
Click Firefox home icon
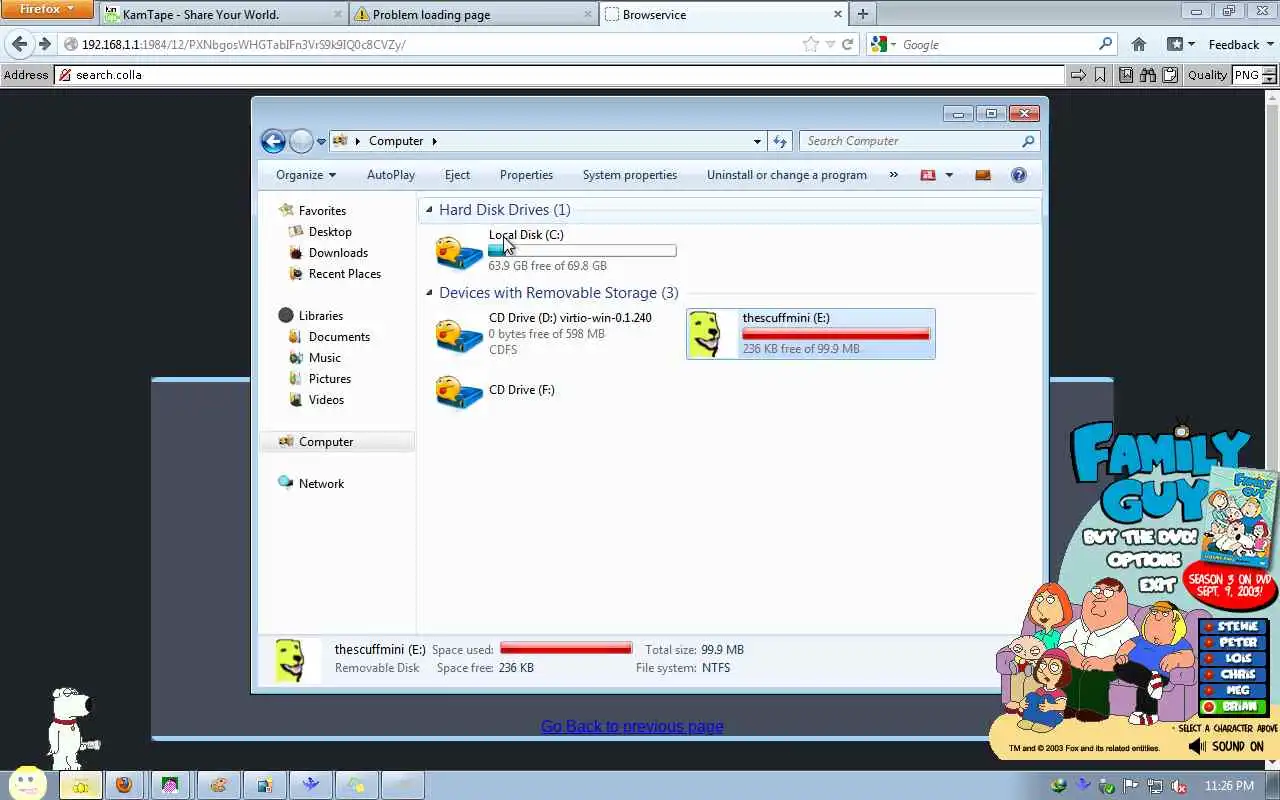[1138, 44]
